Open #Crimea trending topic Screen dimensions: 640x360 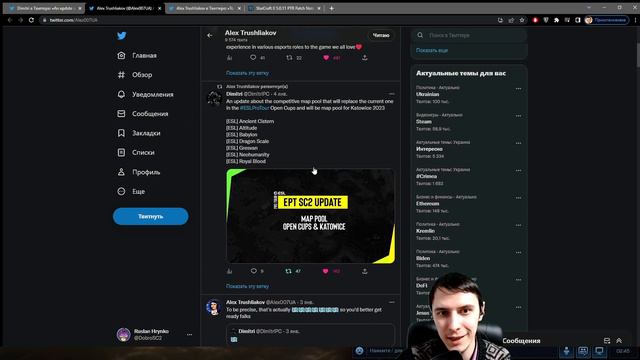click(427, 176)
